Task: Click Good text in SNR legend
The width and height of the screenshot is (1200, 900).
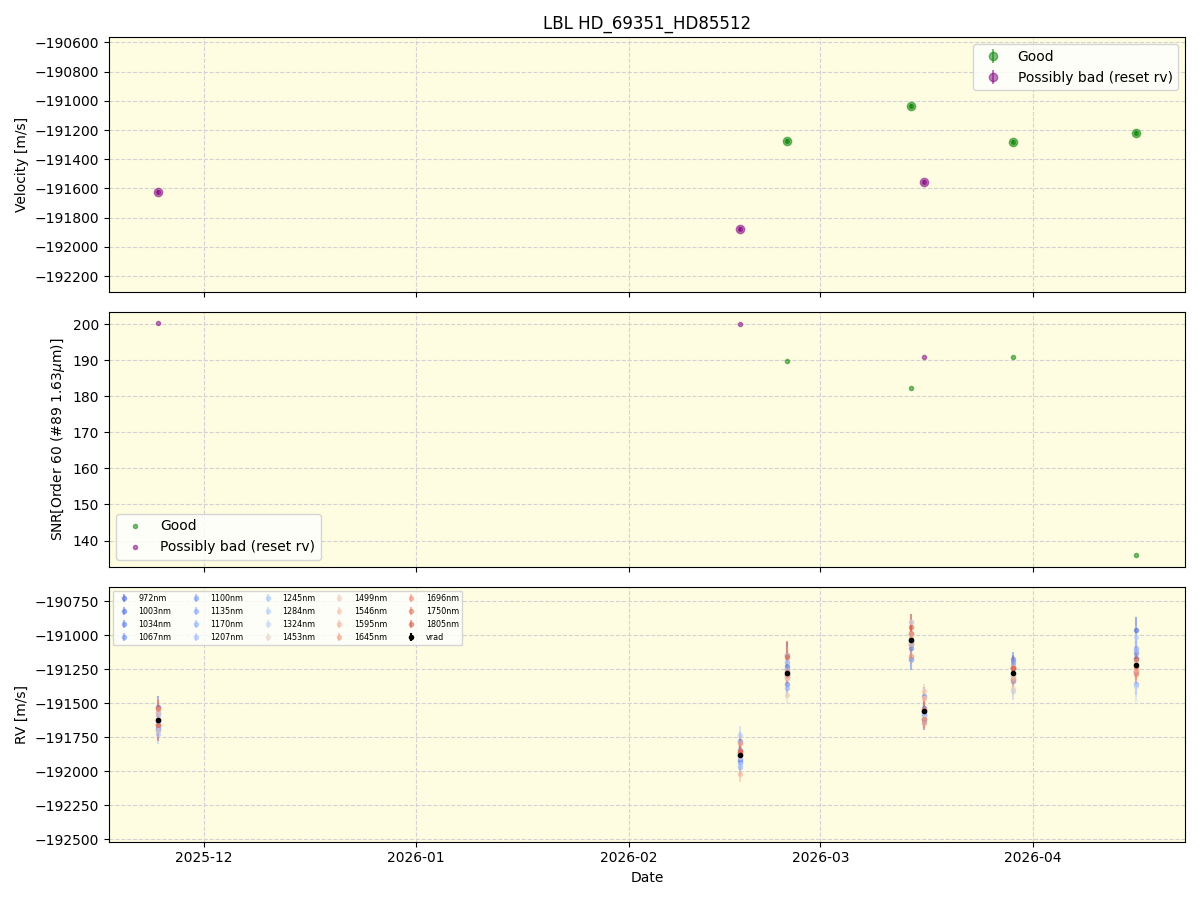Action: click(178, 526)
